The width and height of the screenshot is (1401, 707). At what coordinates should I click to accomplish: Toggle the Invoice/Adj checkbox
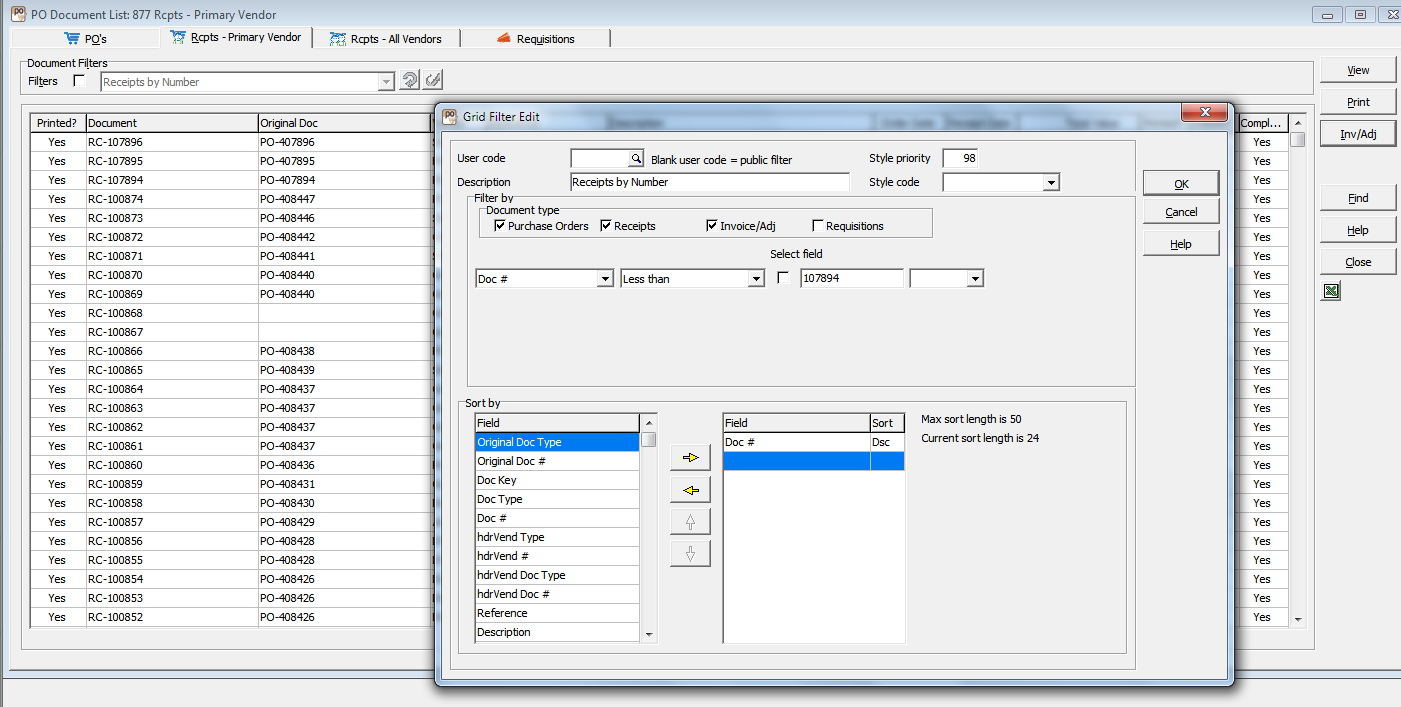[x=712, y=226]
